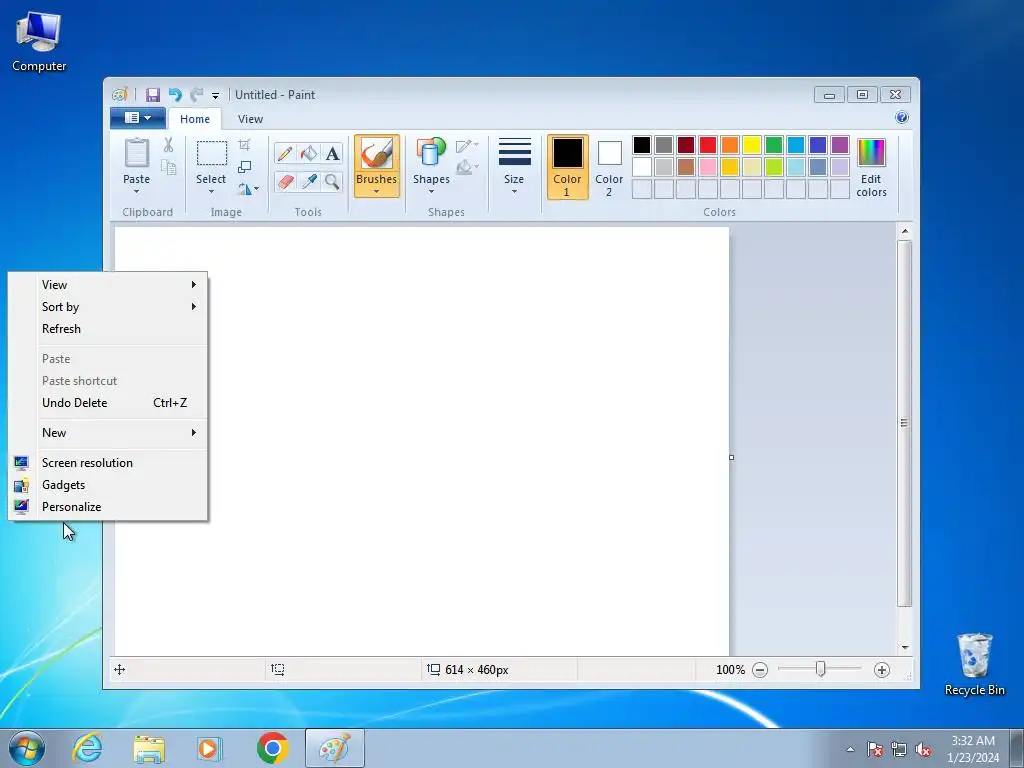Image resolution: width=1024 pixels, height=768 pixels.
Task: Select the Text tool
Action: point(332,153)
